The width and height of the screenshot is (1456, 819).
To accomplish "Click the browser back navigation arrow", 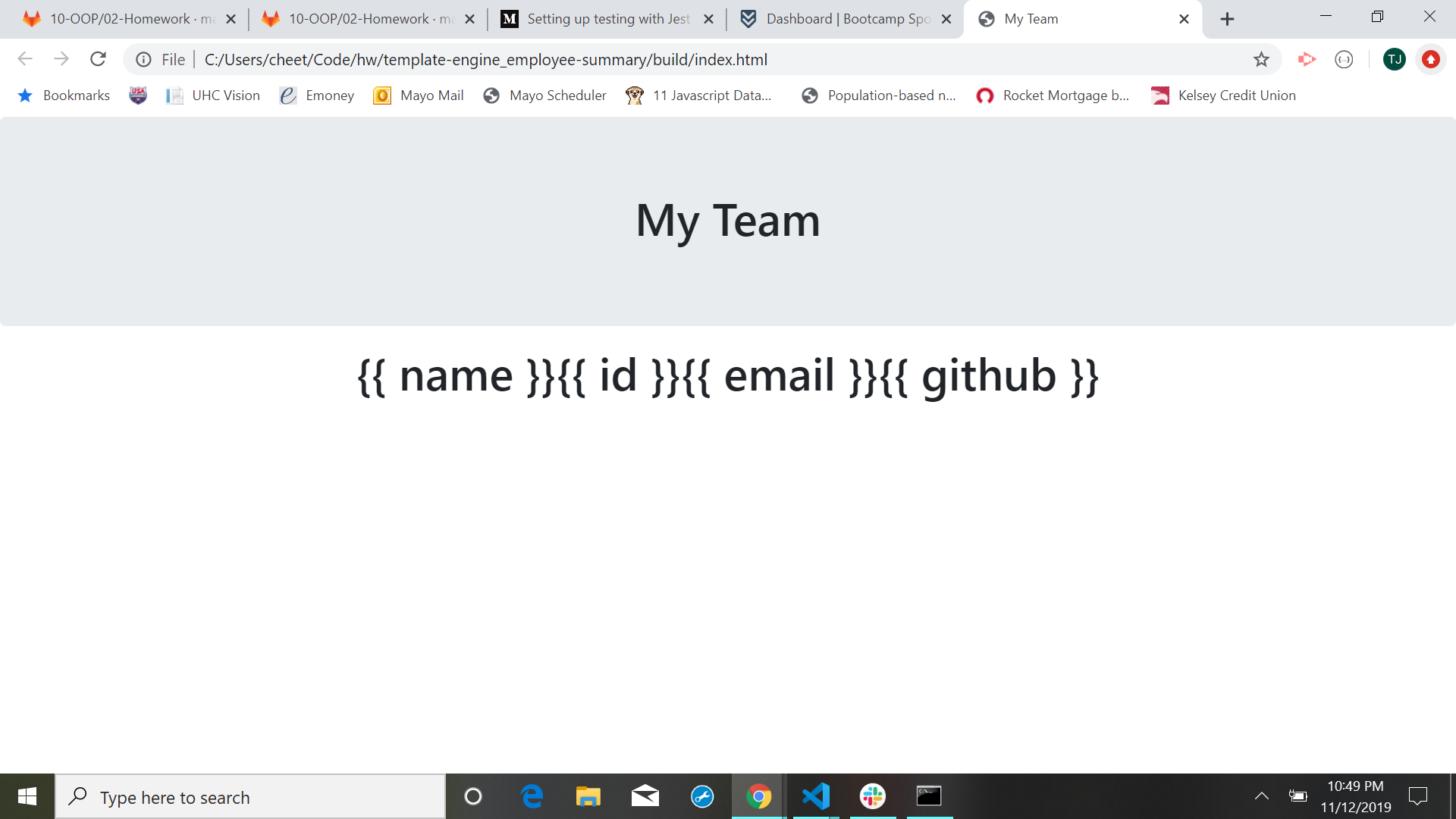I will point(24,59).
